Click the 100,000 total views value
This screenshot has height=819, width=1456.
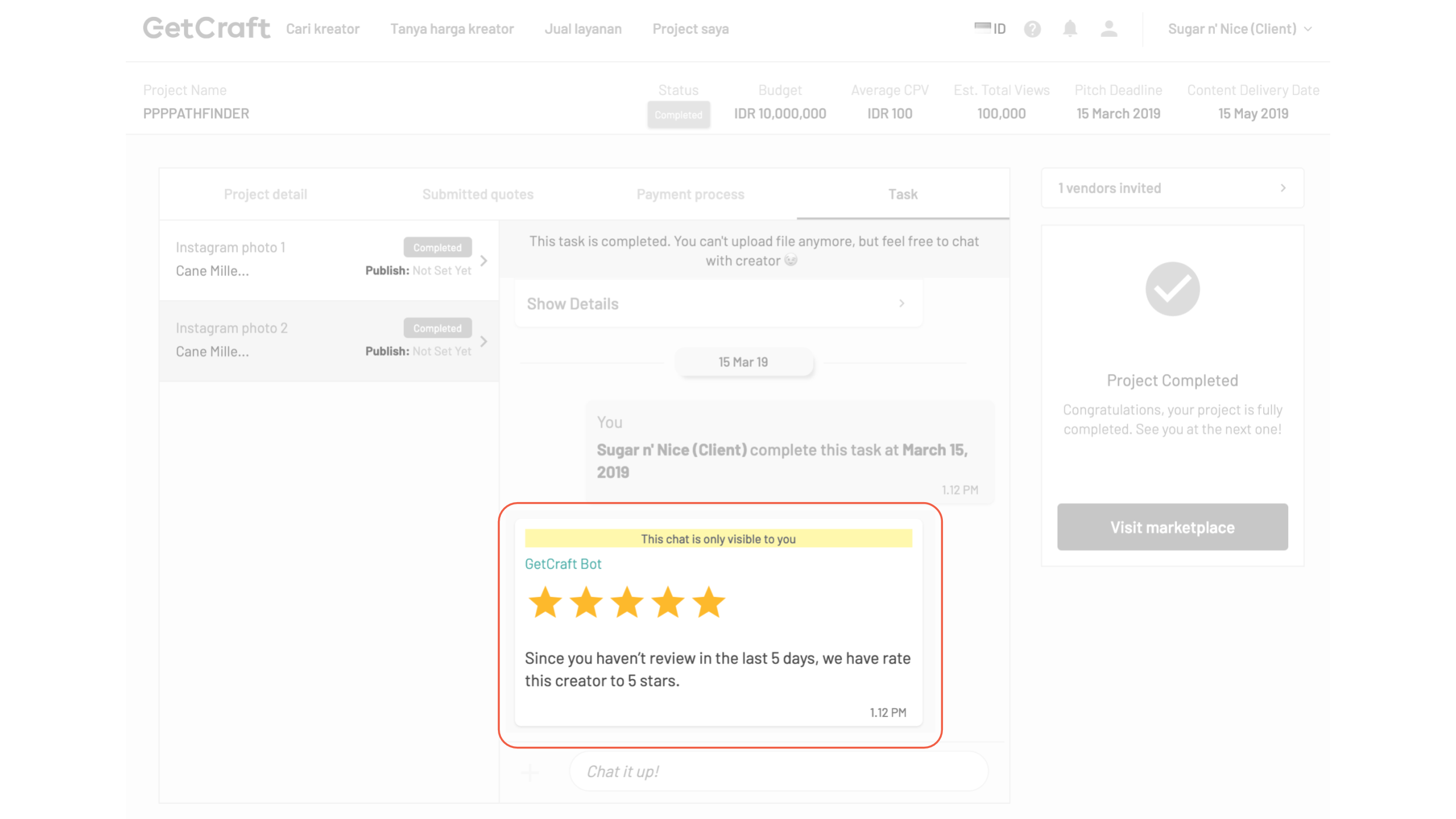coord(1001,114)
